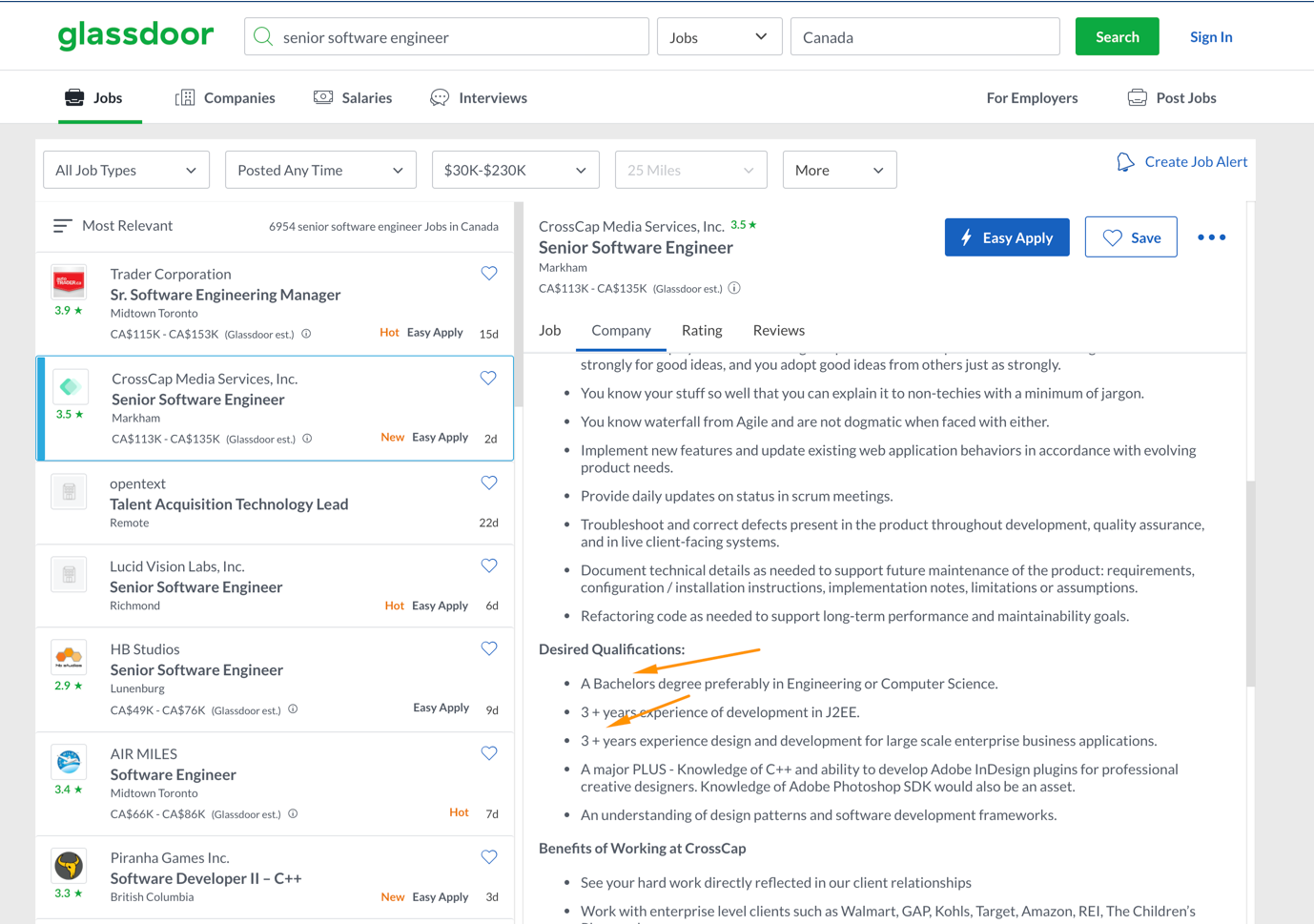Click the Easy Apply button
The width and height of the screenshot is (1314, 924).
click(x=1007, y=237)
